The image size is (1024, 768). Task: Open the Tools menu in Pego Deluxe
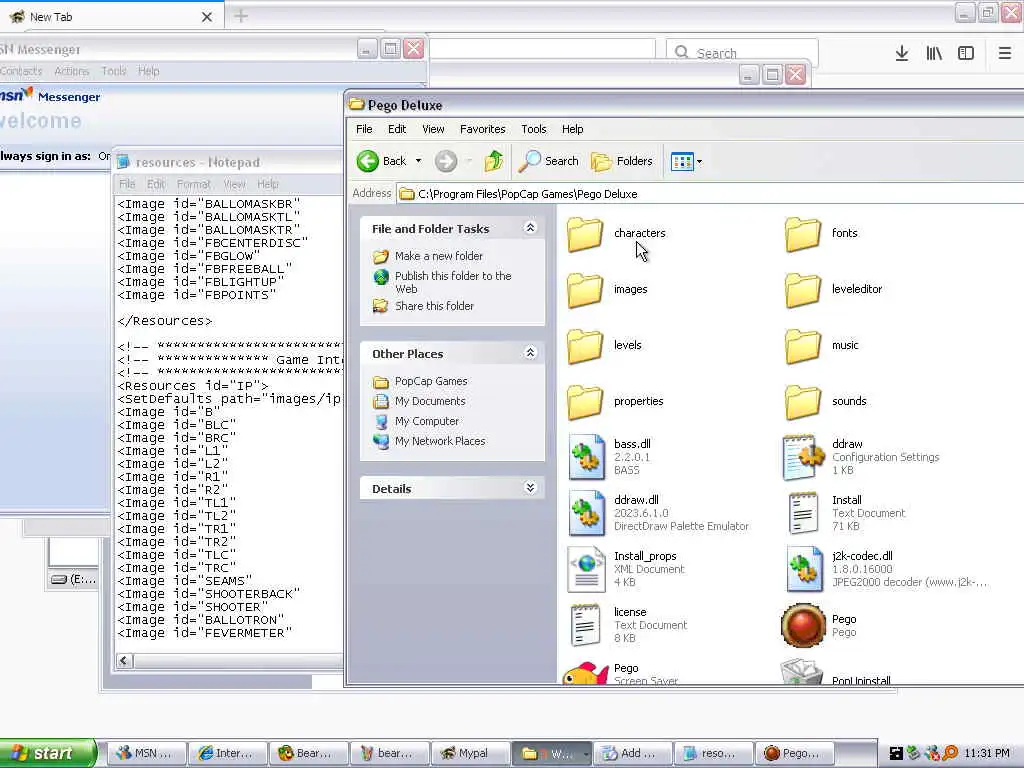coord(533,129)
